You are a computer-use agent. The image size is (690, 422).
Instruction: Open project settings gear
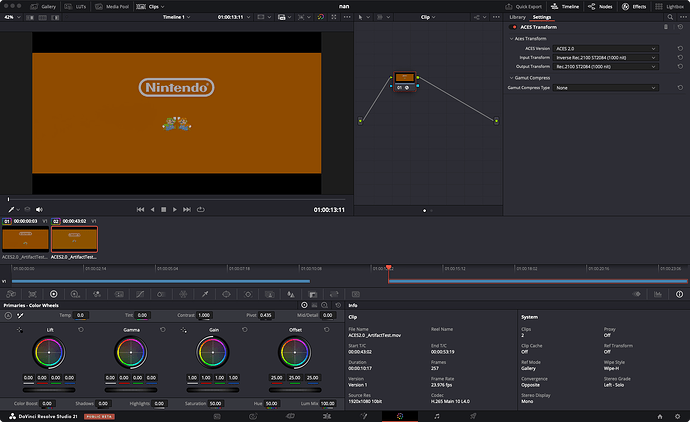pos(677,416)
